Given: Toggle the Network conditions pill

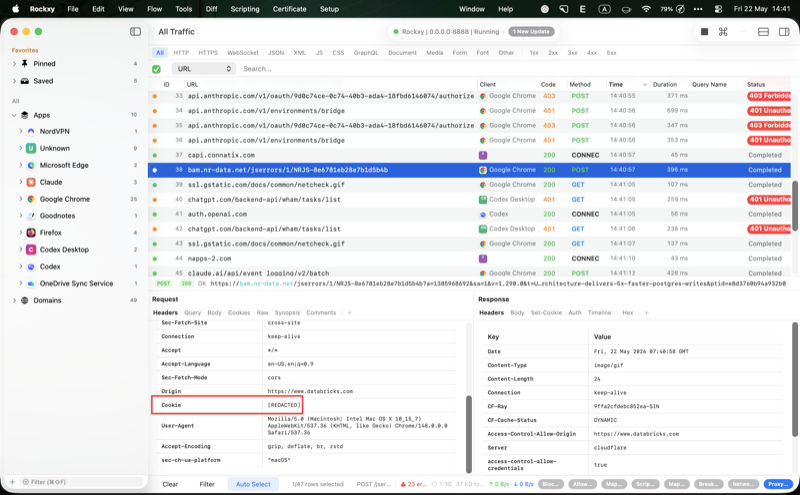Looking at the screenshot, I should coord(743,484).
